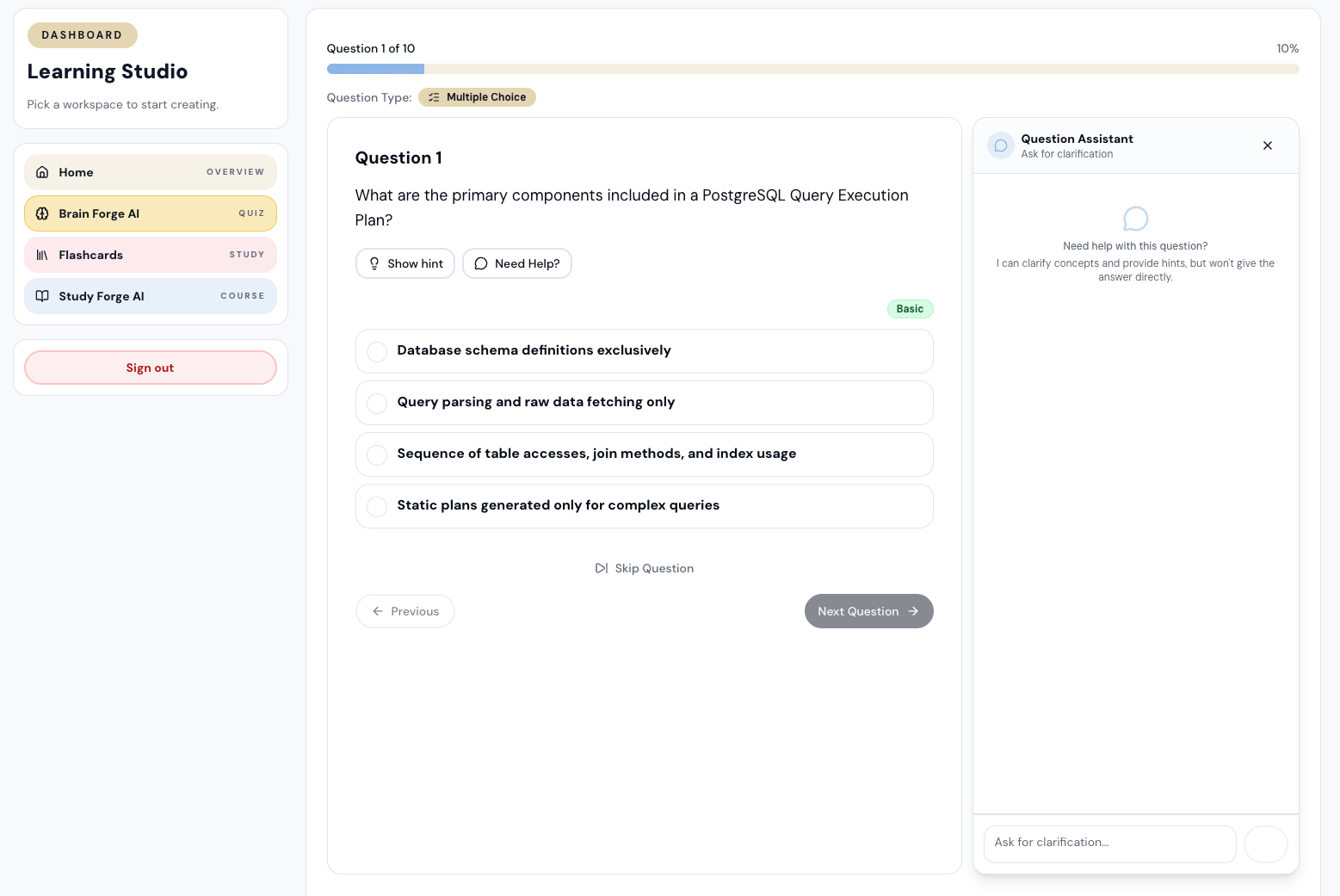This screenshot has height=896, width=1340.
Task: Select 'Static plans generated only for complex queries'
Action: point(644,506)
